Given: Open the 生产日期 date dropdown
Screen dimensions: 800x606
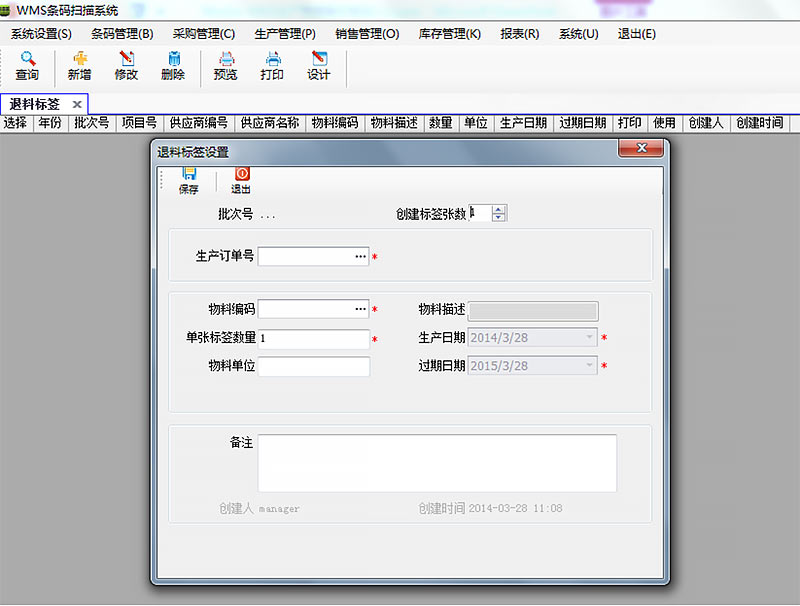Looking at the screenshot, I should pyautogui.click(x=588, y=338).
